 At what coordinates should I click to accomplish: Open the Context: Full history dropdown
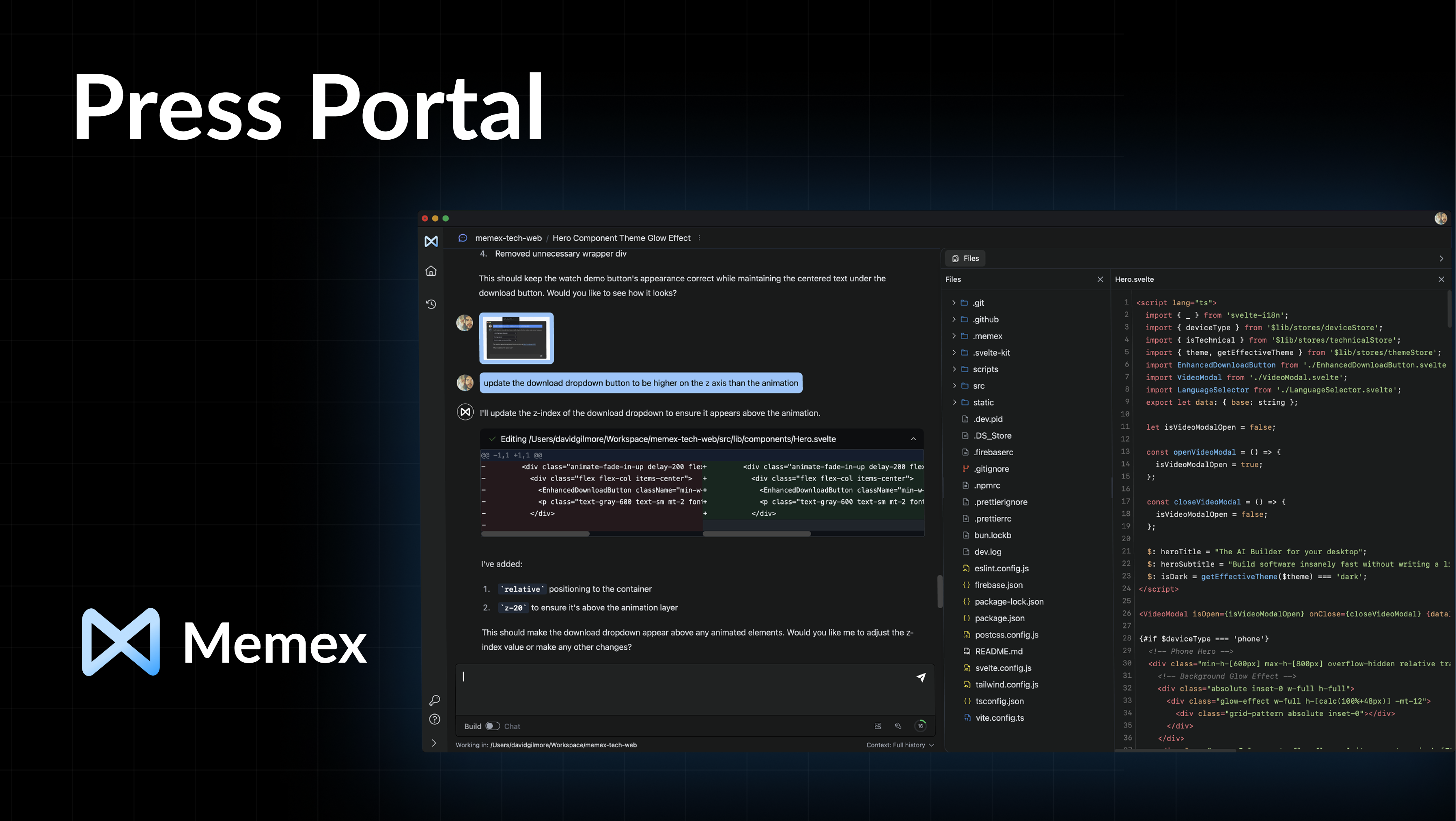pos(900,745)
